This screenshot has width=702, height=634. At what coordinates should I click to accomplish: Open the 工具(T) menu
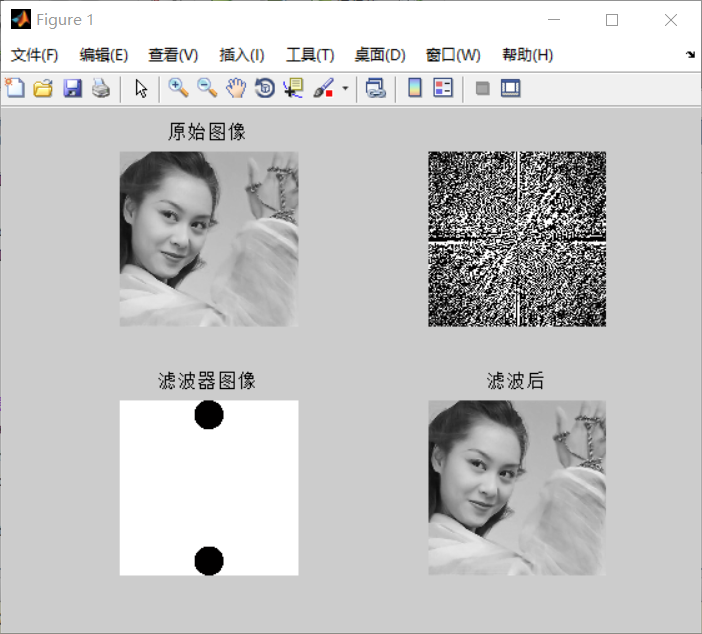[310, 55]
